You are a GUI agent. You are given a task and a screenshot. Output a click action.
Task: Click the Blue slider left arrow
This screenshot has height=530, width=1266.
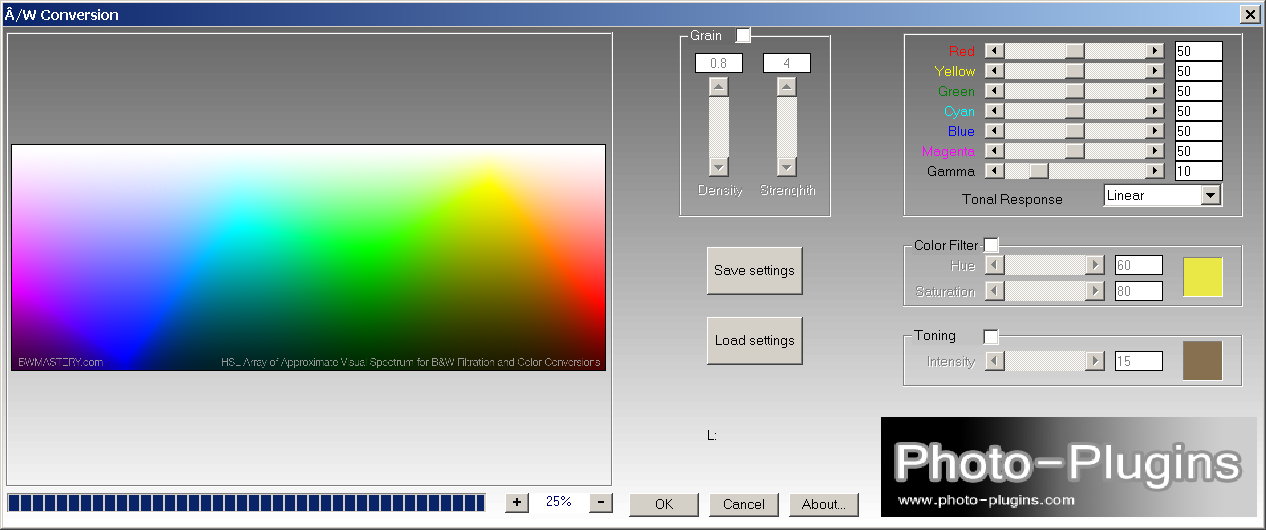point(994,131)
